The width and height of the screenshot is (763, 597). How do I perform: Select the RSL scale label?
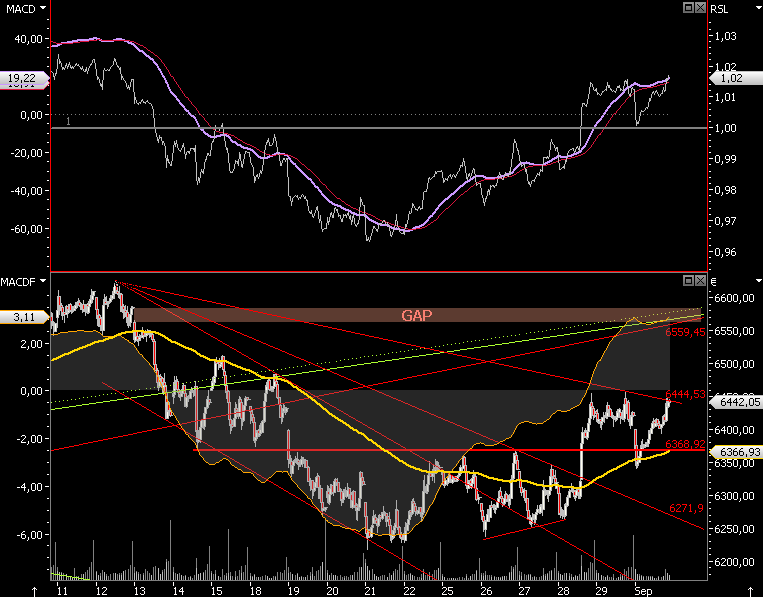719,9
